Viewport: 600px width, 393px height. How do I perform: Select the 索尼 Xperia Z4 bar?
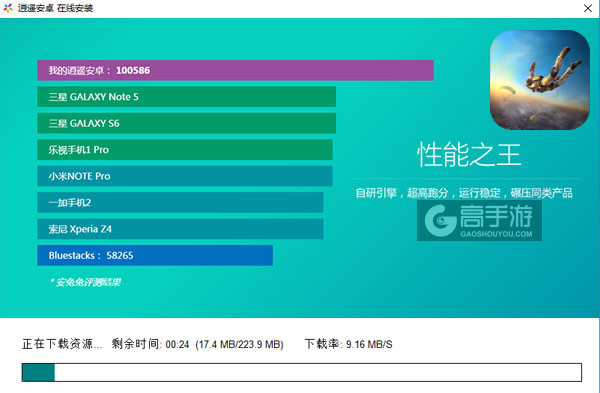[x=180, y=229]
